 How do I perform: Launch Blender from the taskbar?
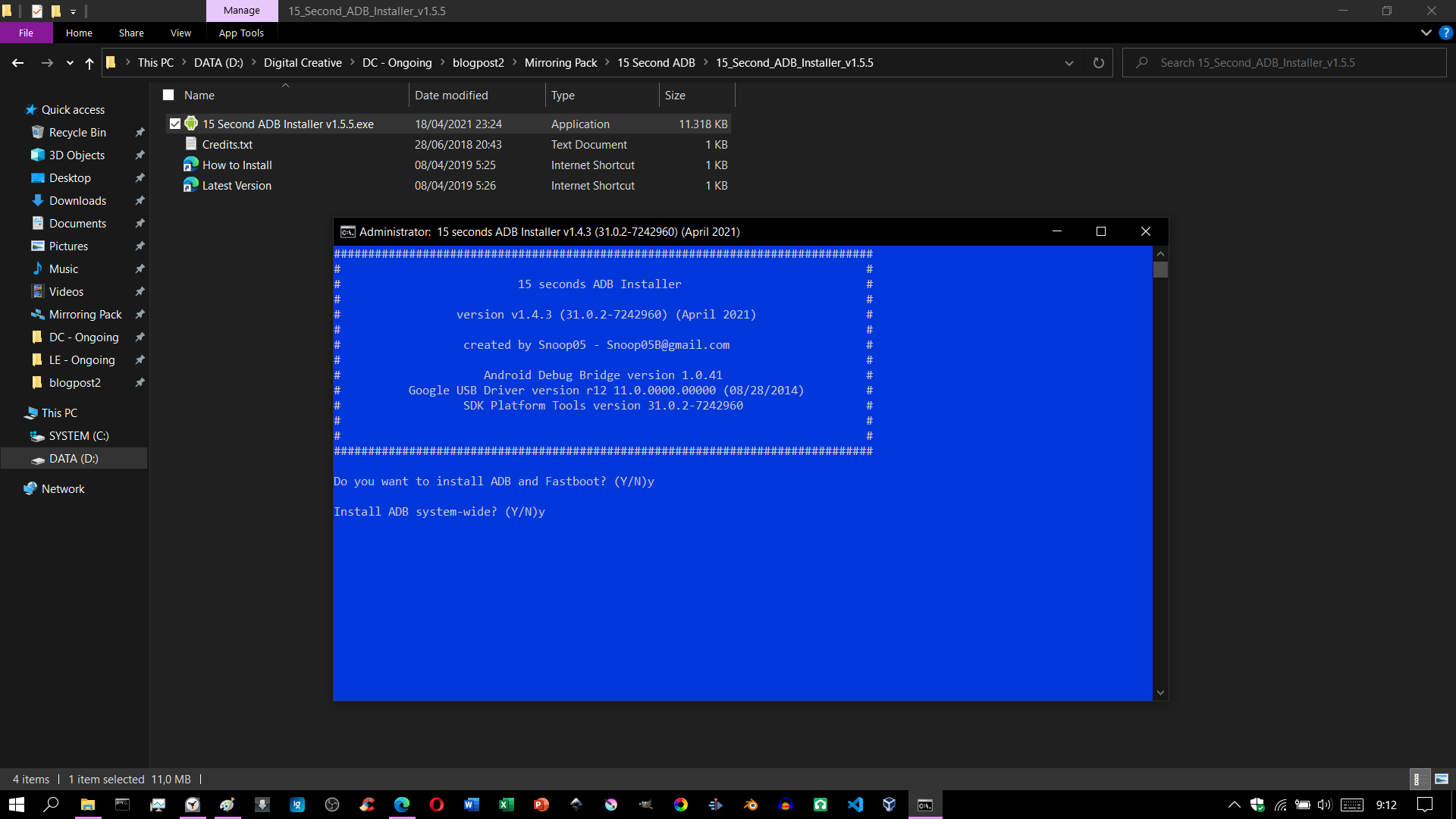point(752,805)
